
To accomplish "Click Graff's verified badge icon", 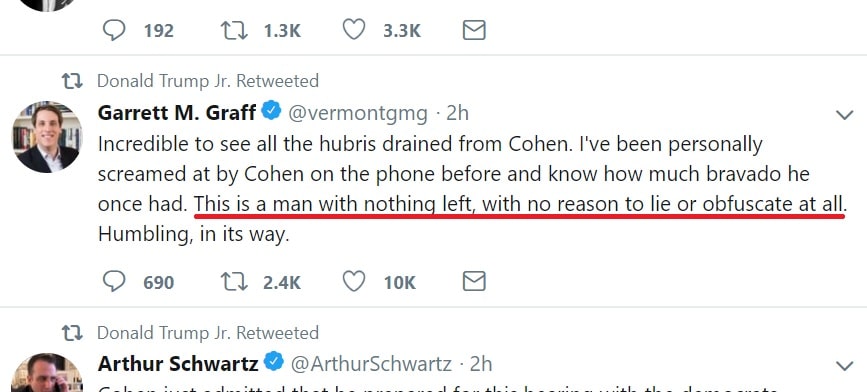I will coord(271,111).
